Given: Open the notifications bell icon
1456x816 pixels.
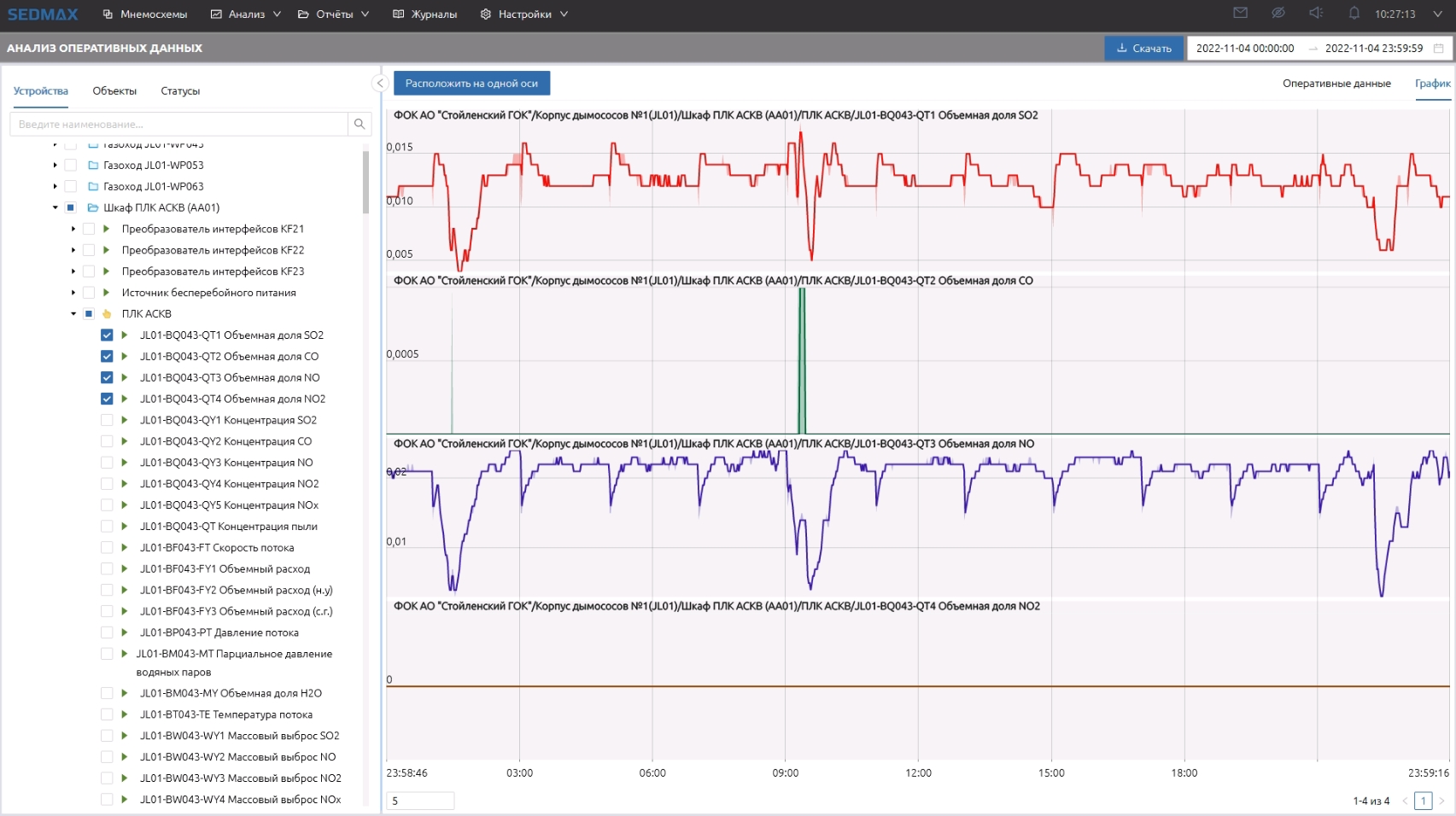Looking at the screenshot, I should click(x=1354, y=13).
